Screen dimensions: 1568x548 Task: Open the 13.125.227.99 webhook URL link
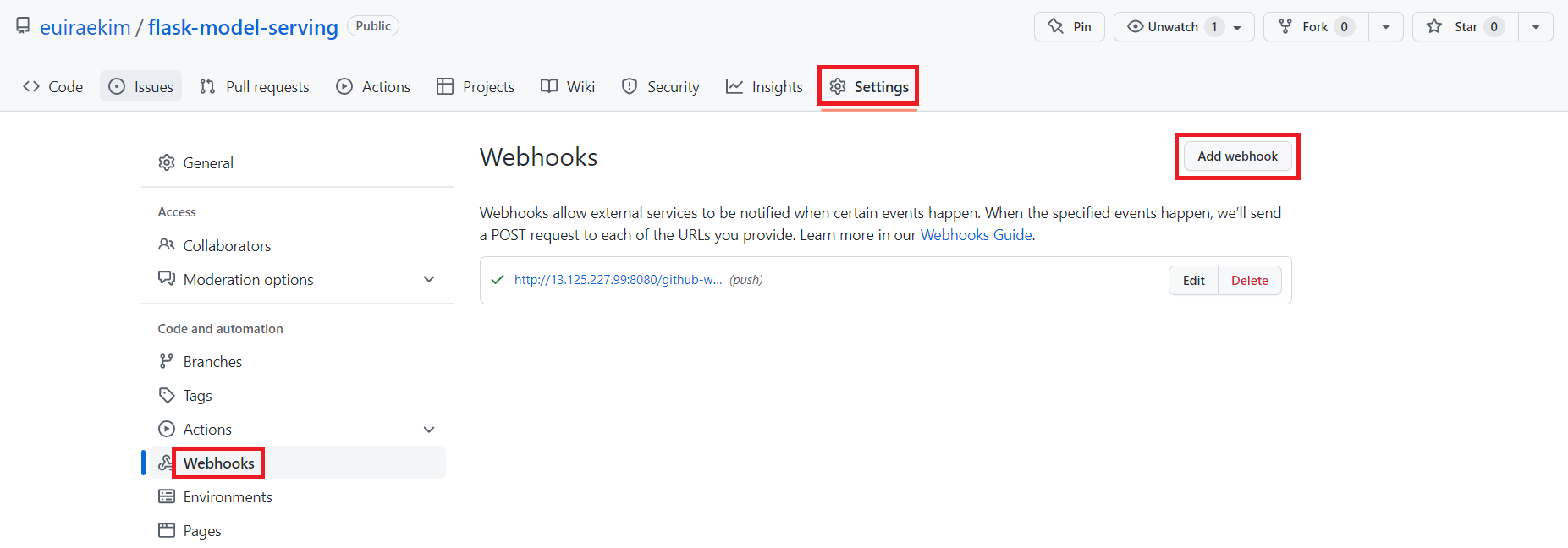click(x=618, y=280)
